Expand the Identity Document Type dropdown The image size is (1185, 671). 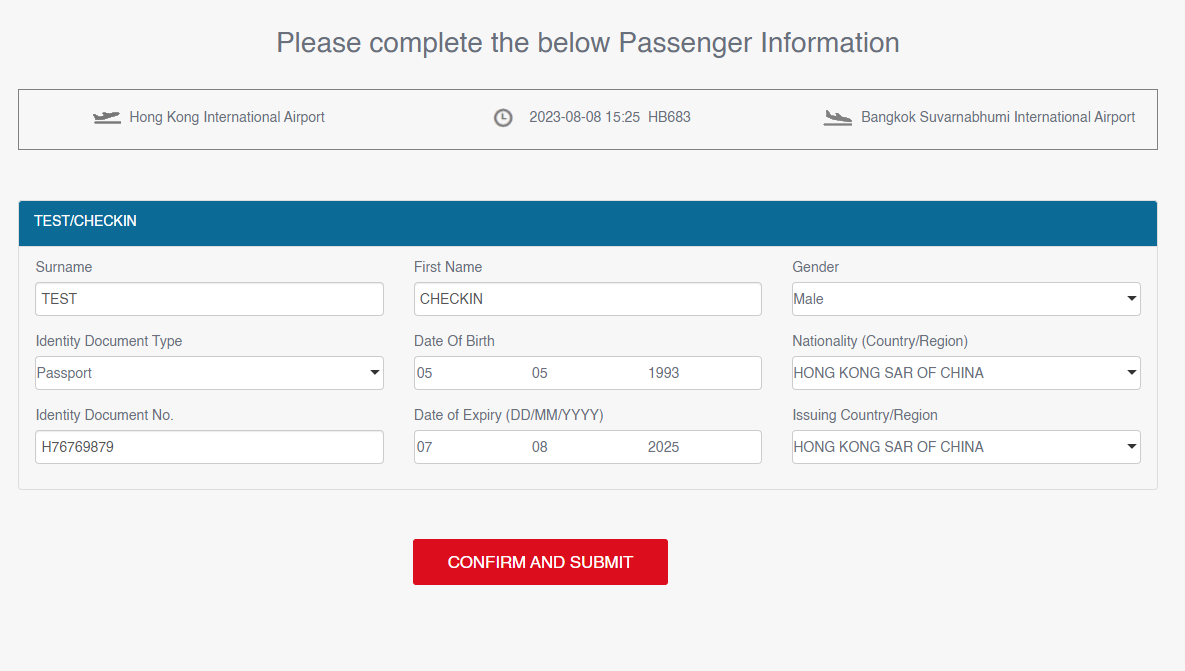click(209, 373)
